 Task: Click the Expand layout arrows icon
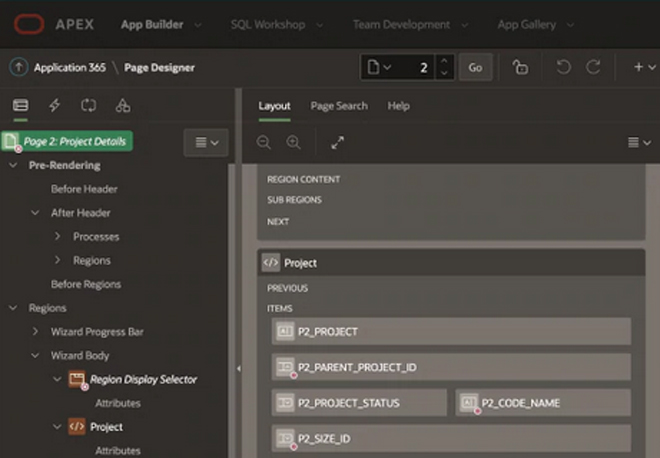click(x=338, y=143)
